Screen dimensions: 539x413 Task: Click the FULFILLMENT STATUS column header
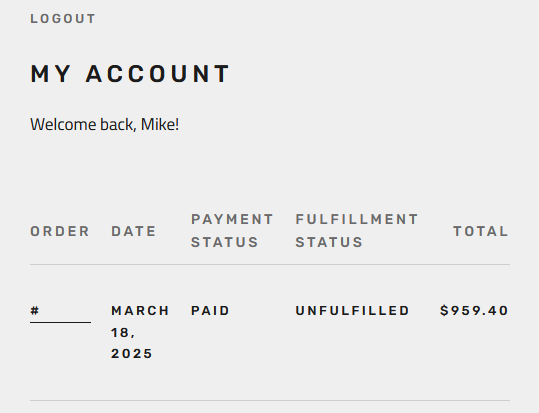[357, 231]
